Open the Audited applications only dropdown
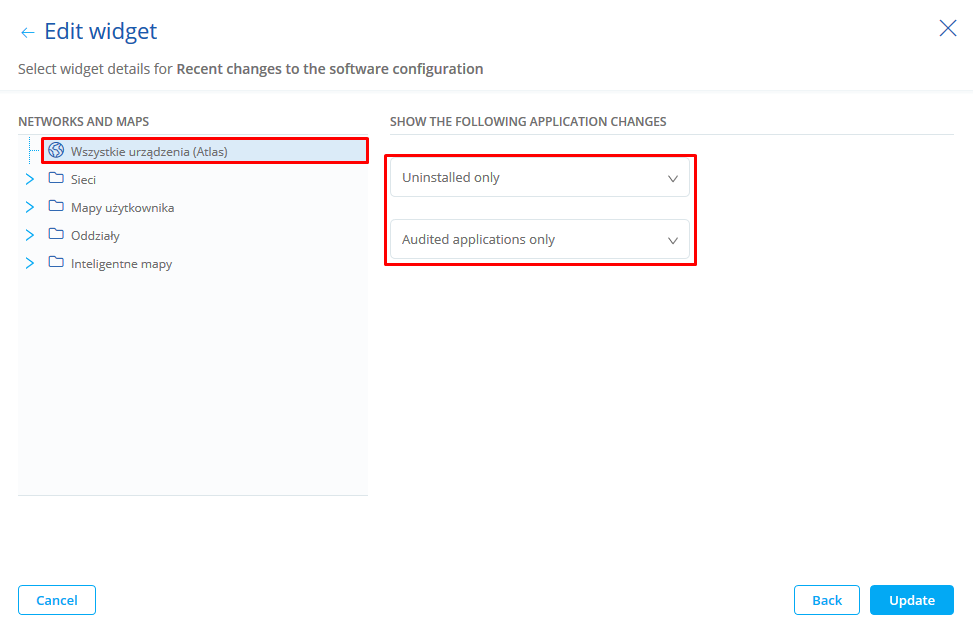The width and height of the screenshot is (973, 636). click(x=540, y=240)
